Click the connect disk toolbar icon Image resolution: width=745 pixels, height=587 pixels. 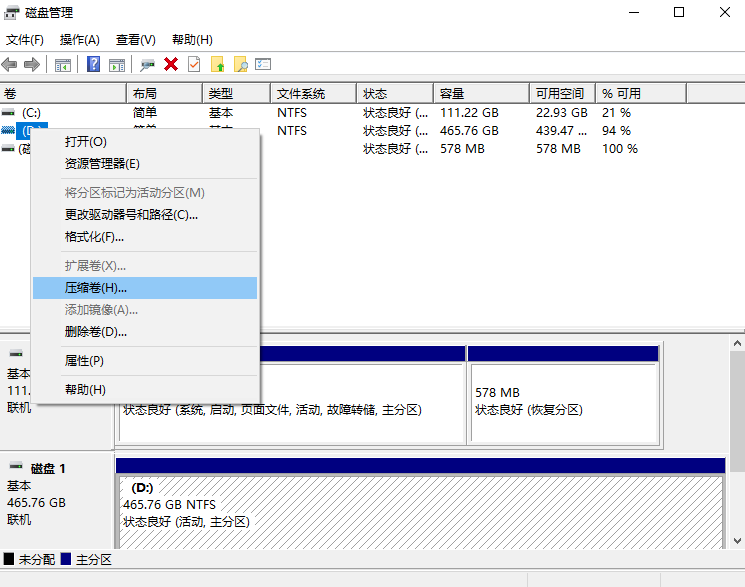pyautogui.click(x=148, y=64)
